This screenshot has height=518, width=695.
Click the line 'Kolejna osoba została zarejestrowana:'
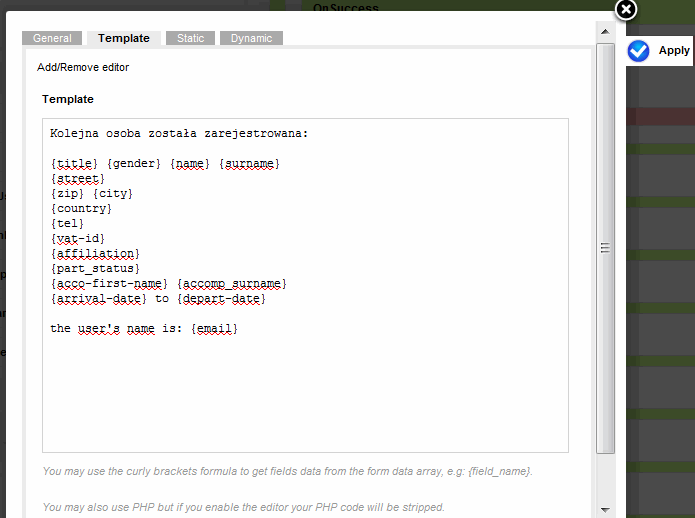click(179, 133)
